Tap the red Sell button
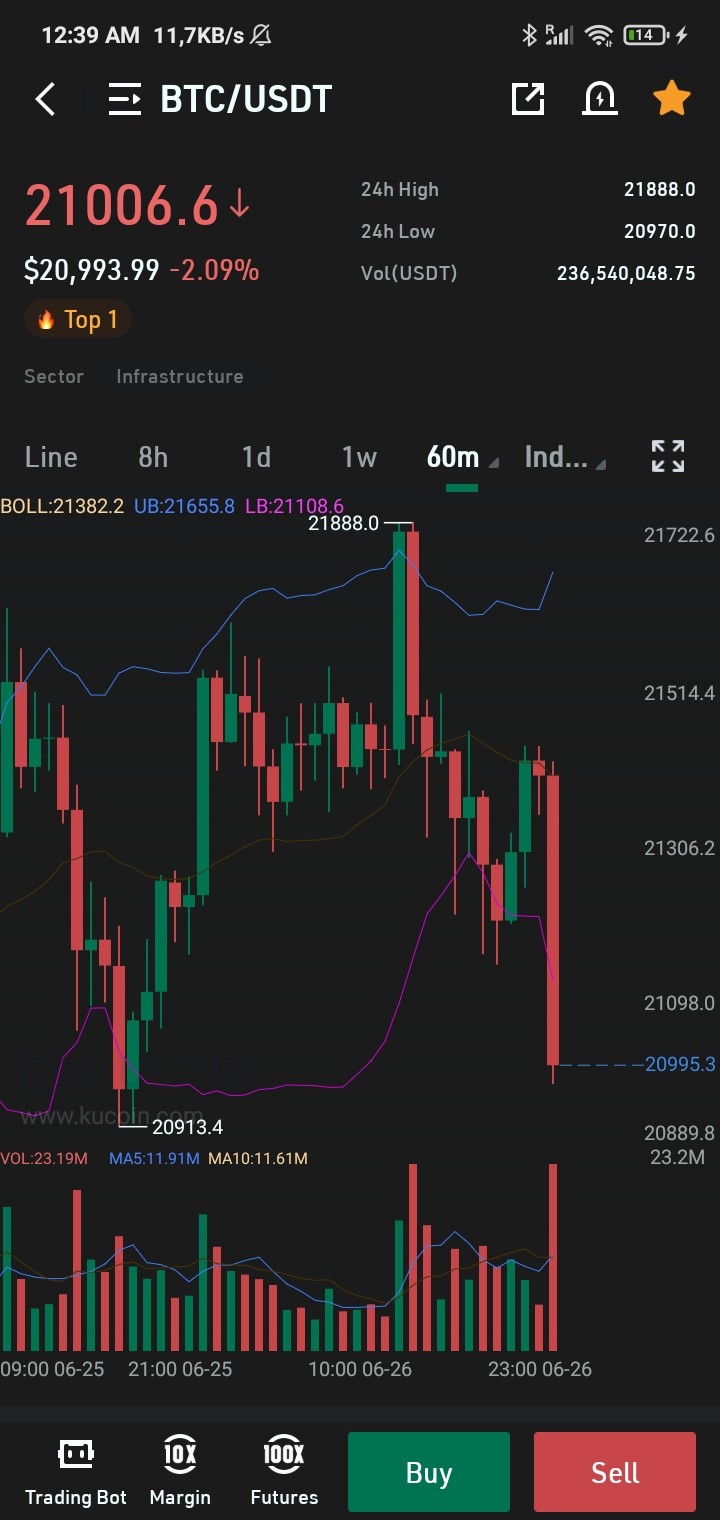 (615, 1472)
